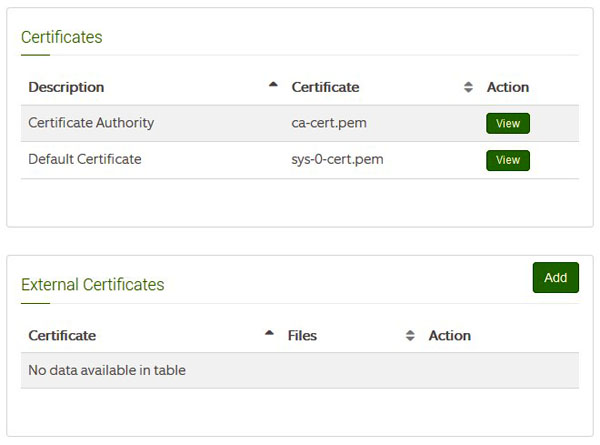The image size is (600, 445).
Task: Select the Certificate Authority row
Action: [300, 123]
